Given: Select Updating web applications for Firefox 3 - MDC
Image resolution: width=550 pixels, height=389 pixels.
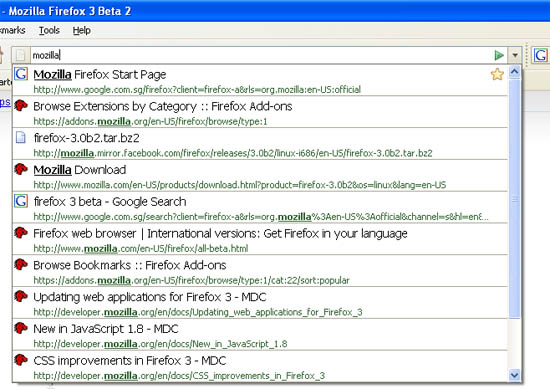Looking at the screenshot, I should click(150, 297).
